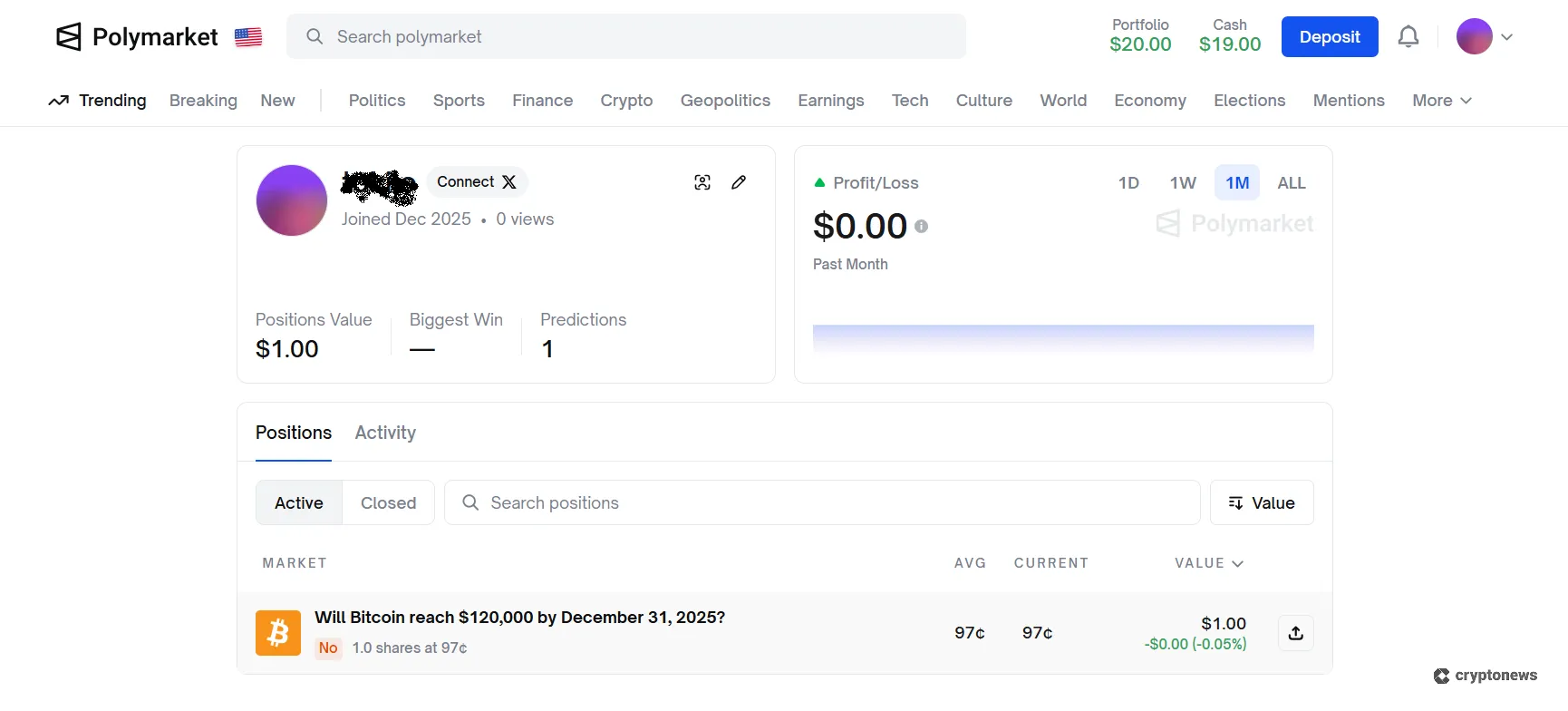Switch to the ALL timeframe
This screenshot has width=1568, height=711.
tap(1291, 183)
